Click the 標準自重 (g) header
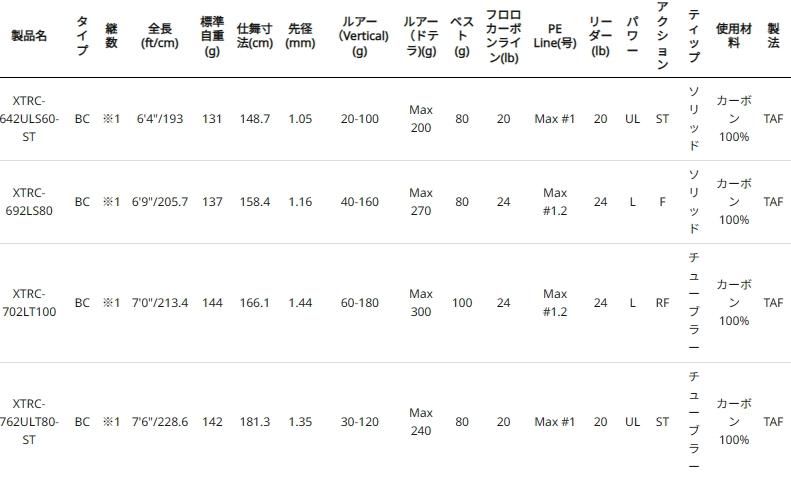 point(212,35)
